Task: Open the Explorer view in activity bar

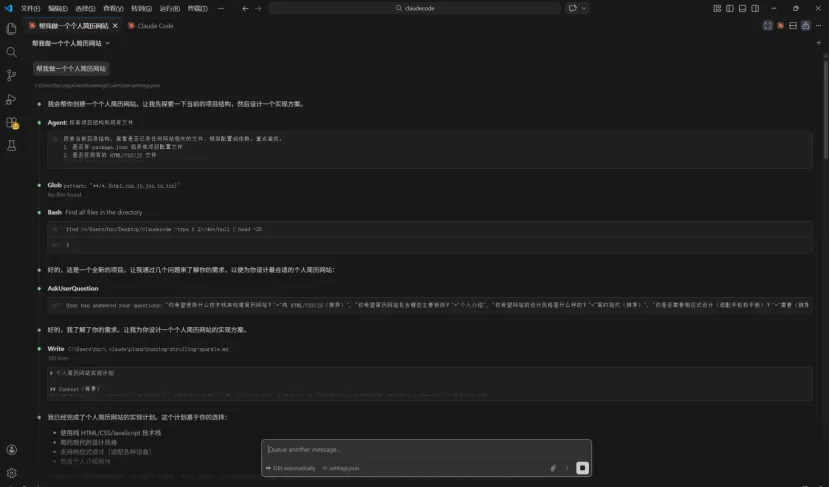Action: coord(11,29)
